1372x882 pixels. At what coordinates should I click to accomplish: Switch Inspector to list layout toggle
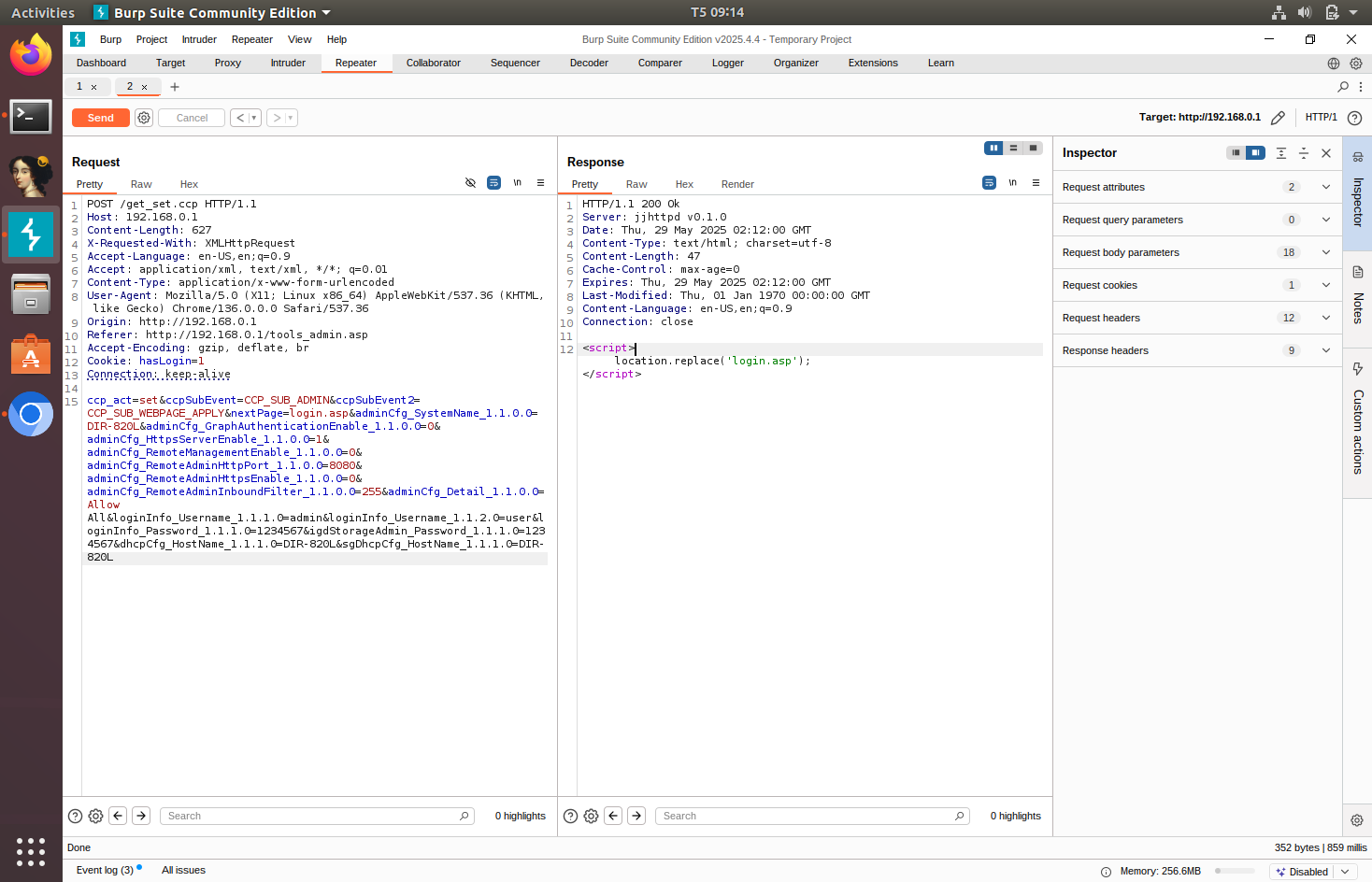click(1236, 153)
